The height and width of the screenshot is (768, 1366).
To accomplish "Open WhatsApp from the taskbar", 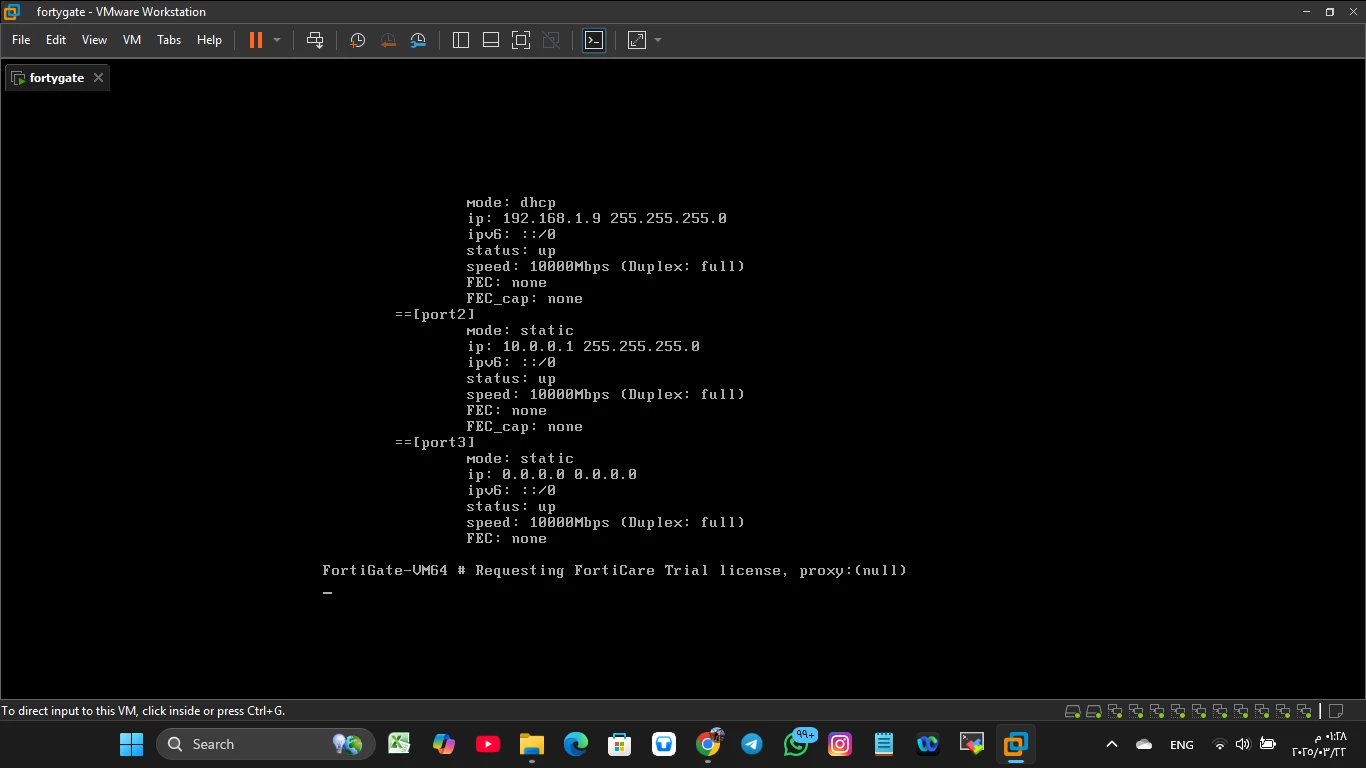I will click(797, 744).
